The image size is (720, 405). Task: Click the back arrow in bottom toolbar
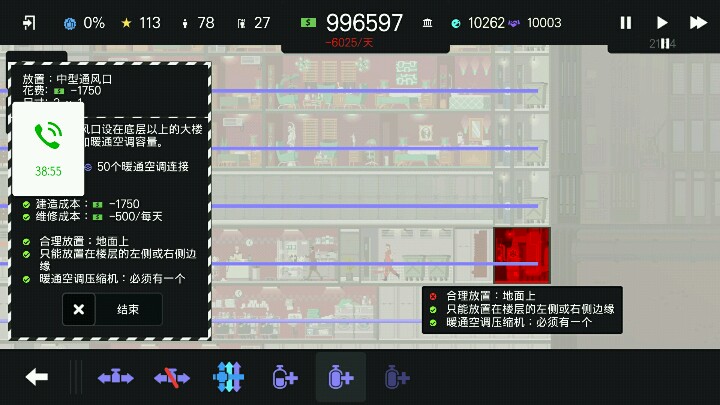click(x=37, y=377)
